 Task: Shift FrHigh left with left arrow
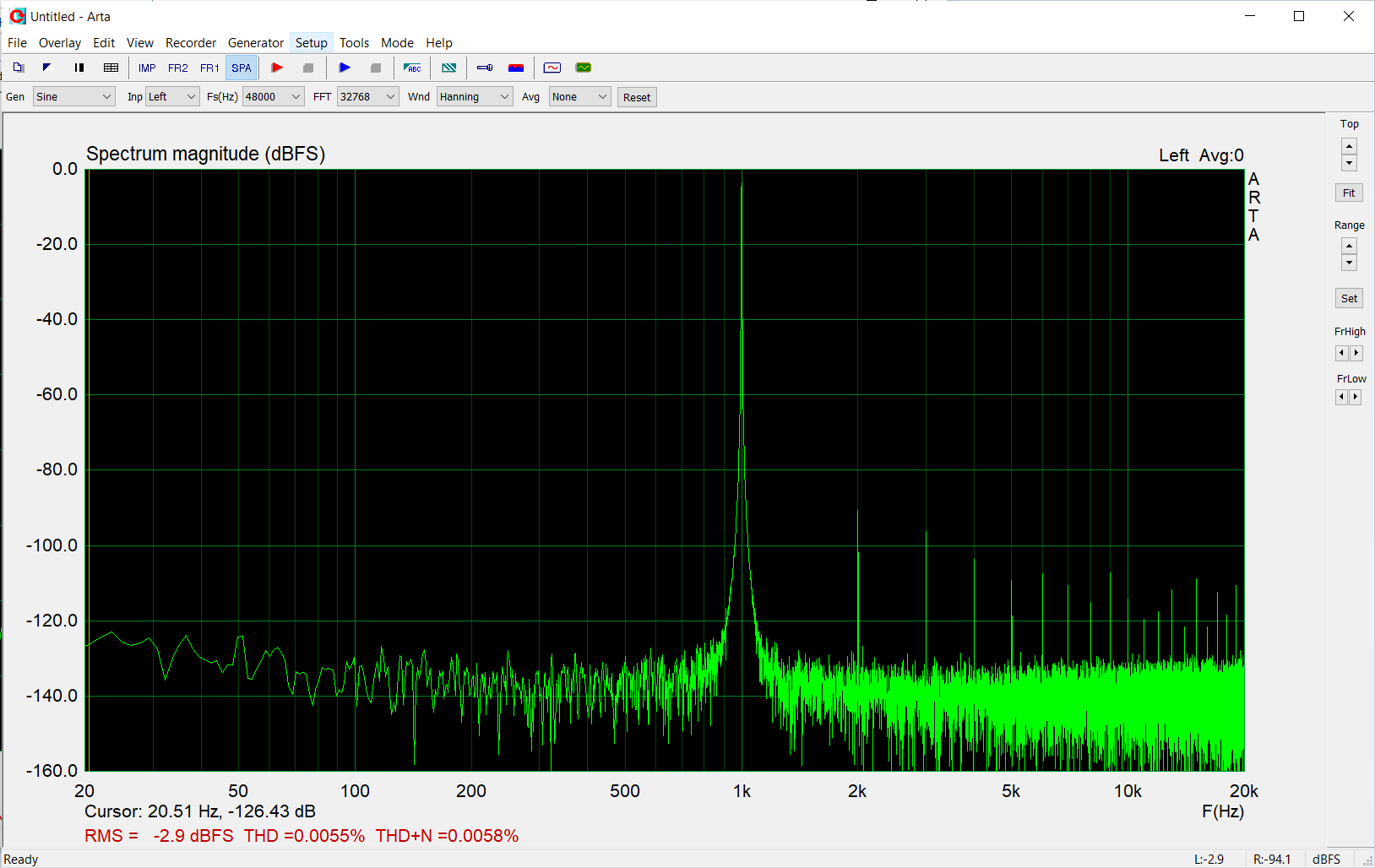point(1342,353)
